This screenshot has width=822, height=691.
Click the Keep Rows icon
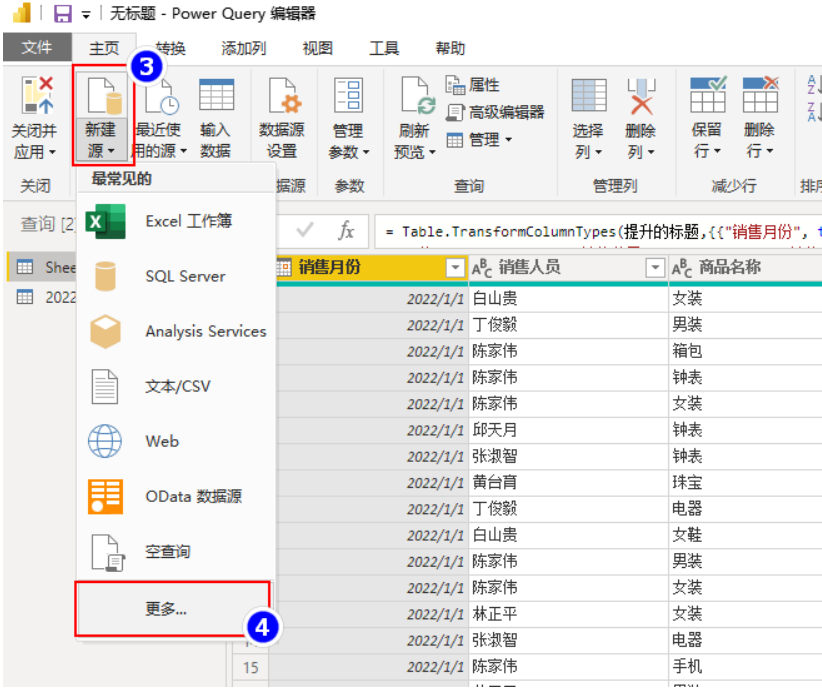(708, 94)
